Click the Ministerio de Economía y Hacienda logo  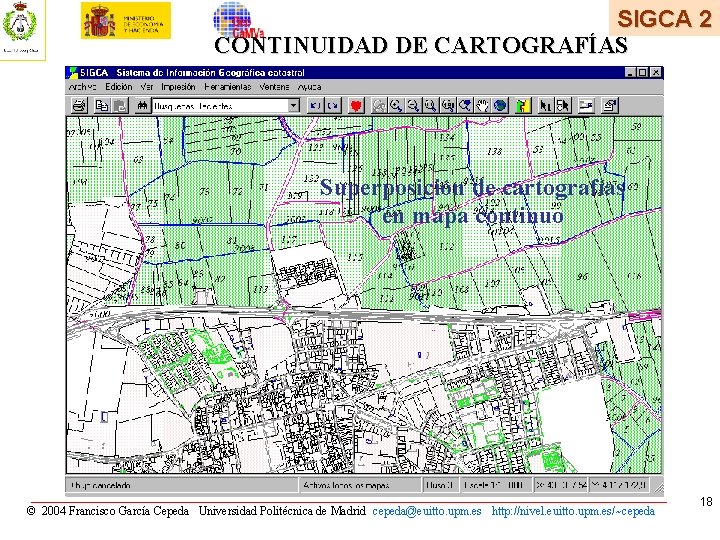pos(126,21)
